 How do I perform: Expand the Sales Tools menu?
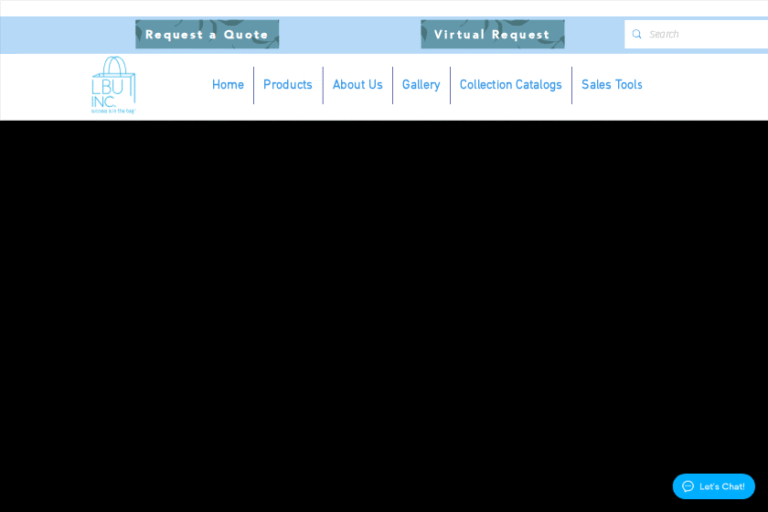coord(611,85)
